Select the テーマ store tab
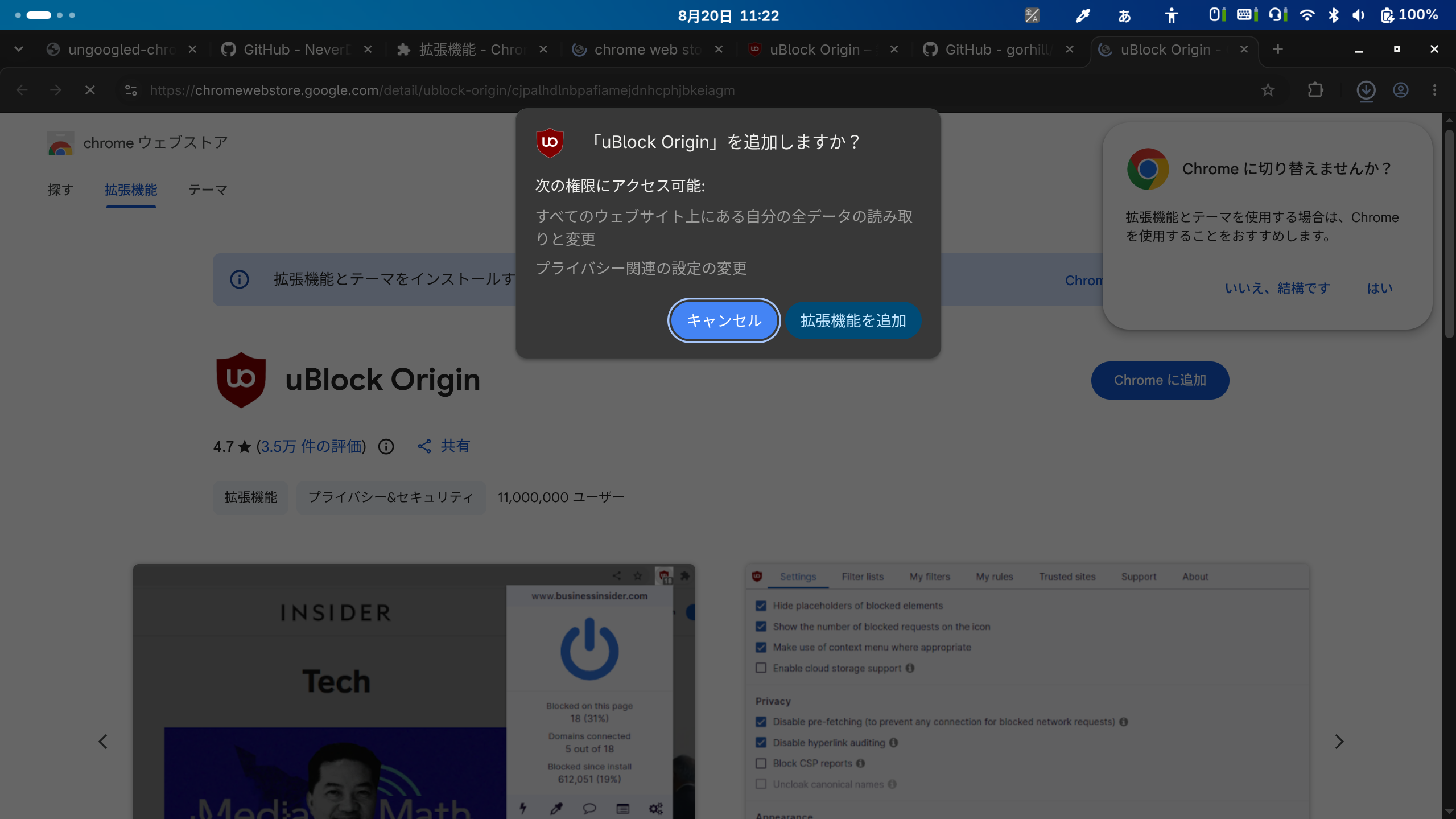The image size is (1456, 819). (x=208, y=190)
